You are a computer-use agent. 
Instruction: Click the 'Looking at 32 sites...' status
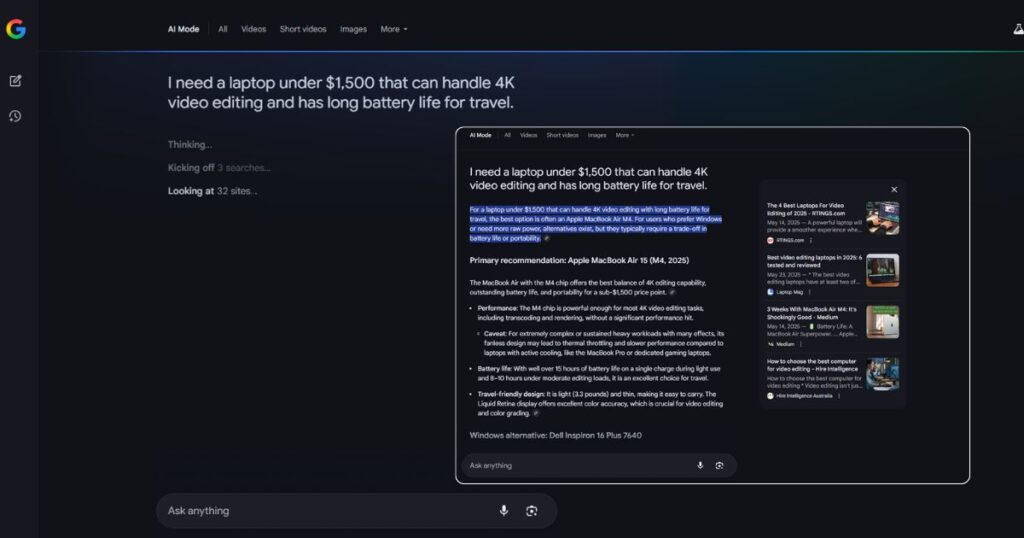[x=212, y=191]
